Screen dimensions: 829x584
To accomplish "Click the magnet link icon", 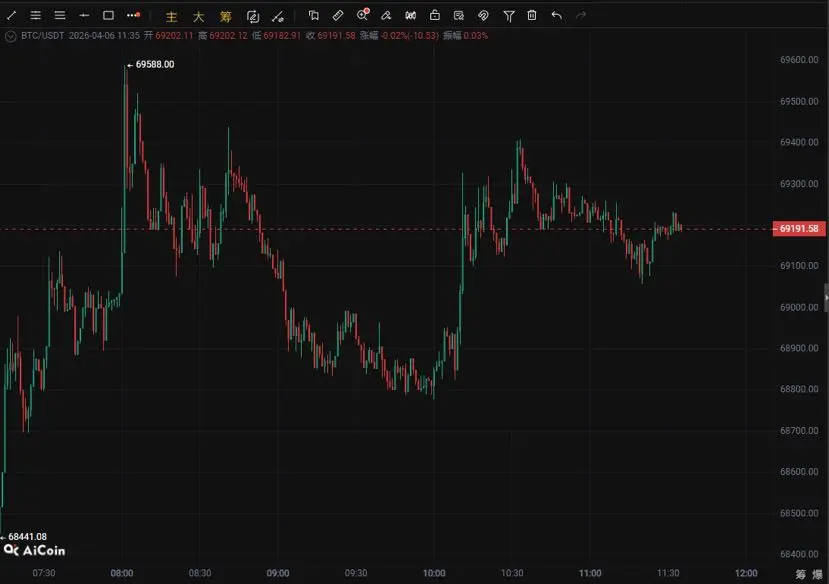I will [x=483, y=15].
